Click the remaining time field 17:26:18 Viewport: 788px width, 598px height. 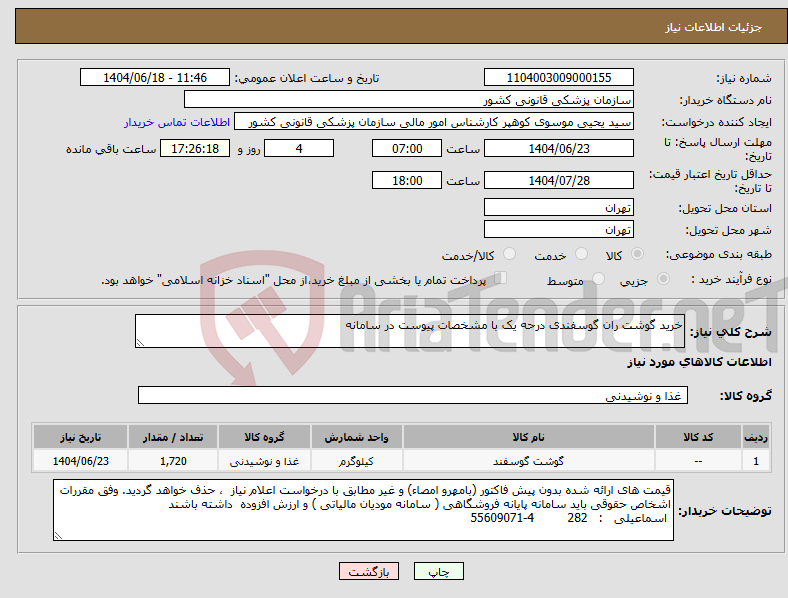point(195,149)
